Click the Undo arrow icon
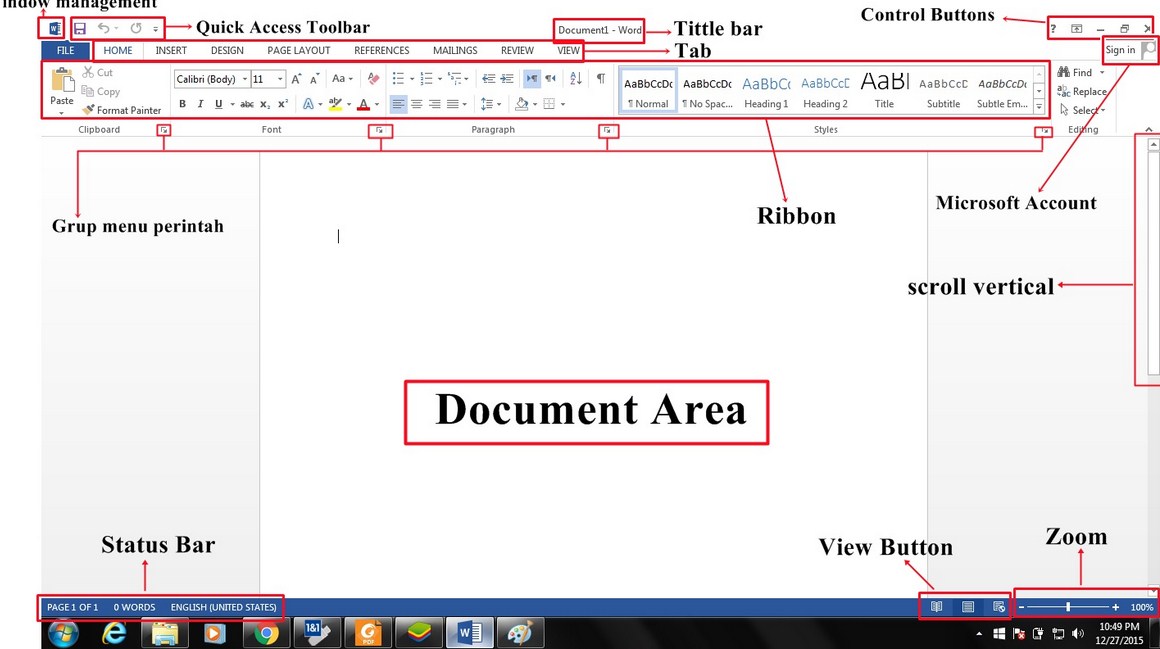Viewport: 1160px width, 649px height. (104, 28)
